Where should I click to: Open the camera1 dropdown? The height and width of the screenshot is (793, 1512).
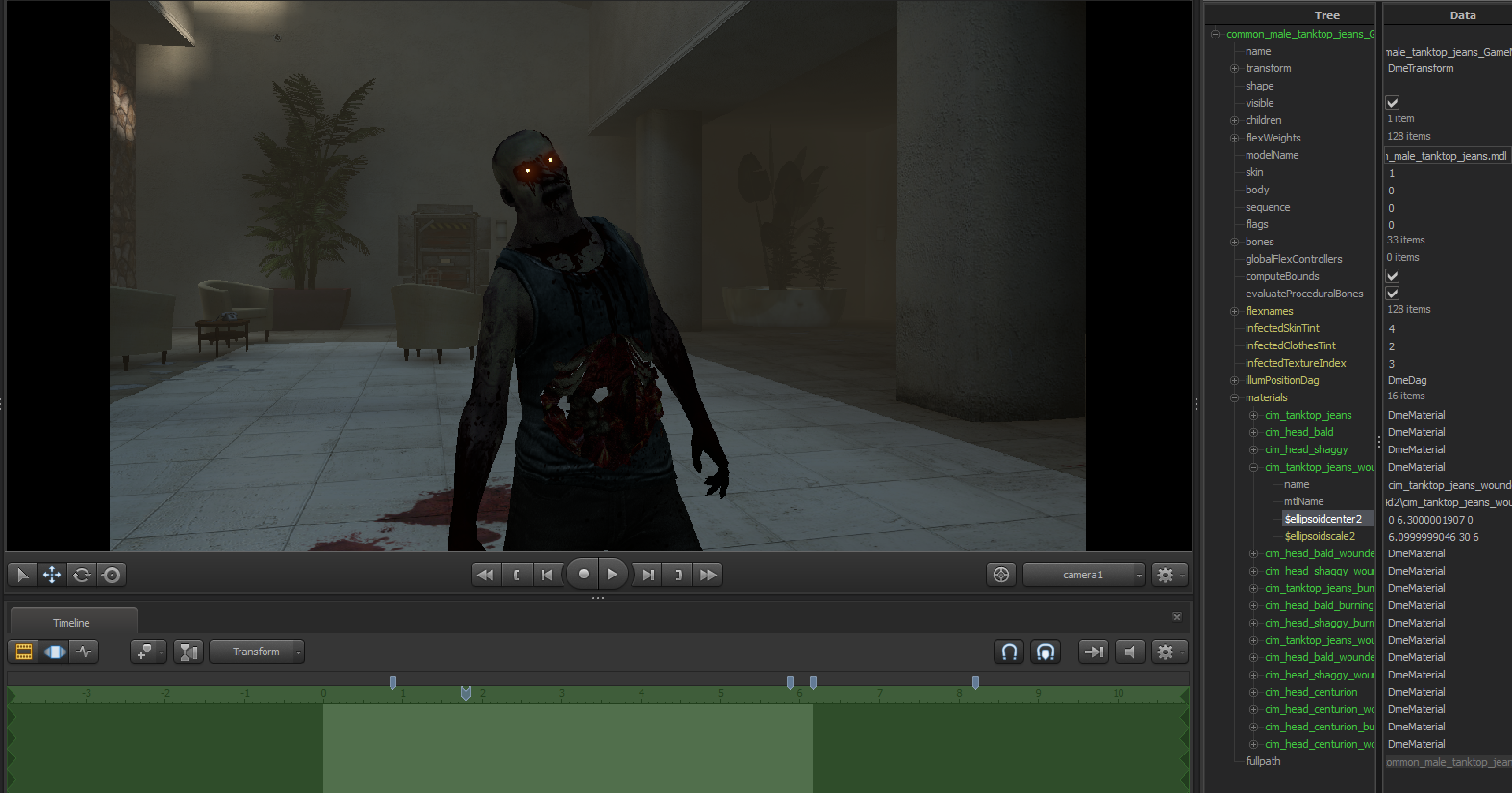[1084, 575]
